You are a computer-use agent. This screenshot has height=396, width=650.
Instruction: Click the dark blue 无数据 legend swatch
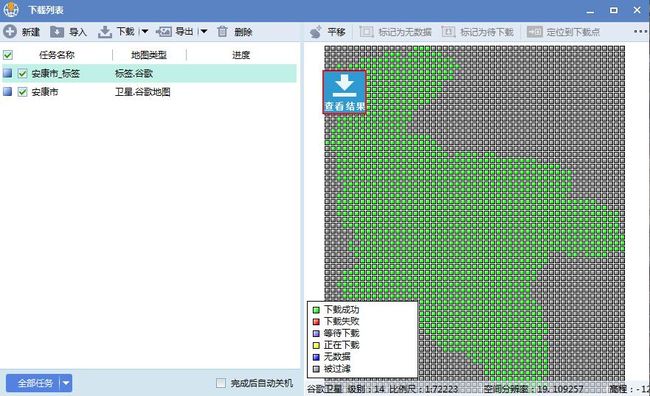316,357
